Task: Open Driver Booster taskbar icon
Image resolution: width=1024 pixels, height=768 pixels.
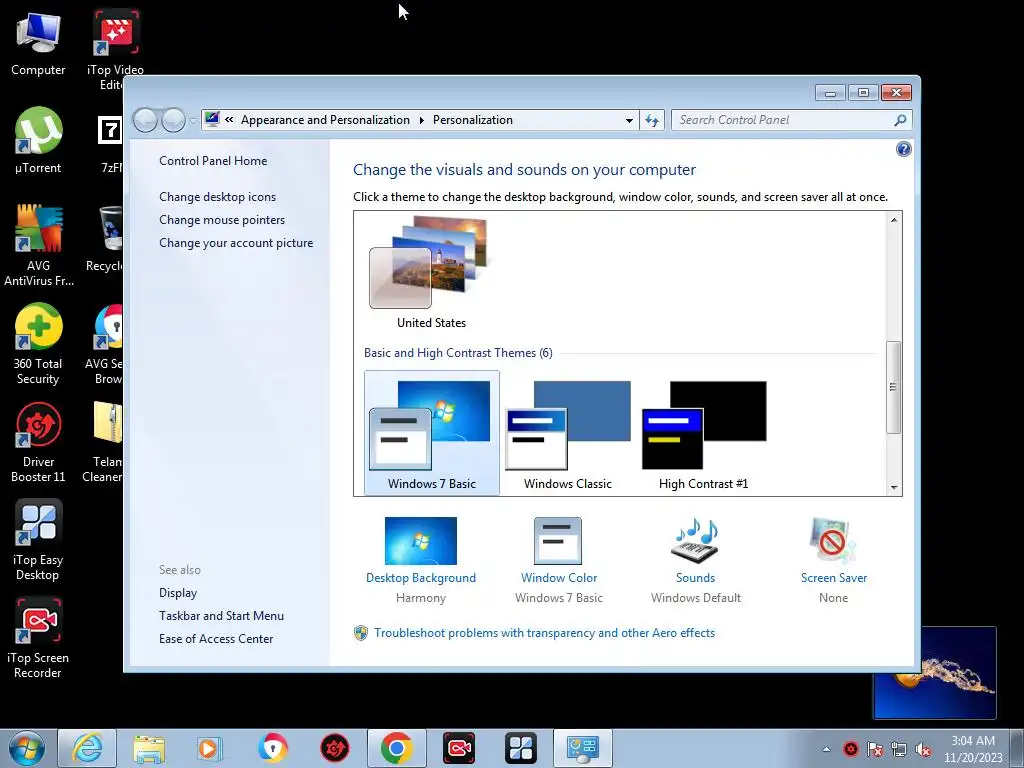Action: point(334,748)
